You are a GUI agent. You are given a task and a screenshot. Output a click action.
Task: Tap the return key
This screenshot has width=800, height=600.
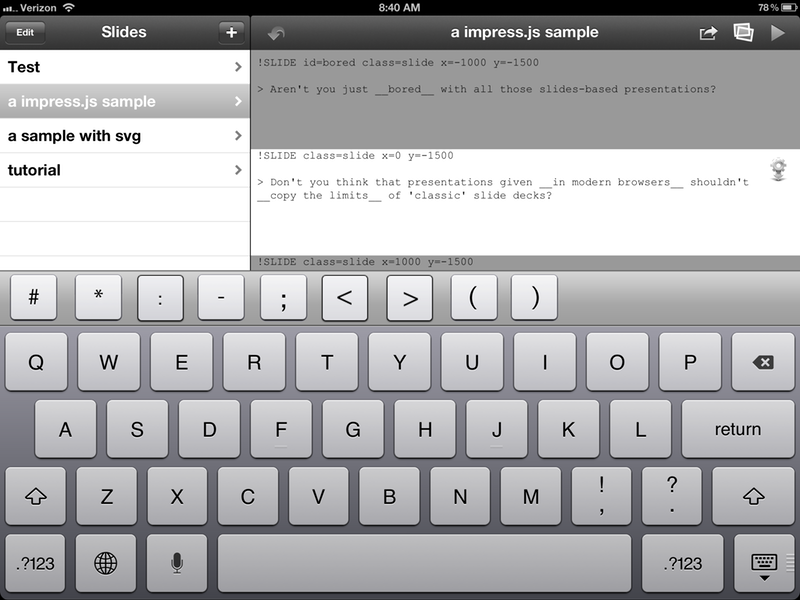738,429
